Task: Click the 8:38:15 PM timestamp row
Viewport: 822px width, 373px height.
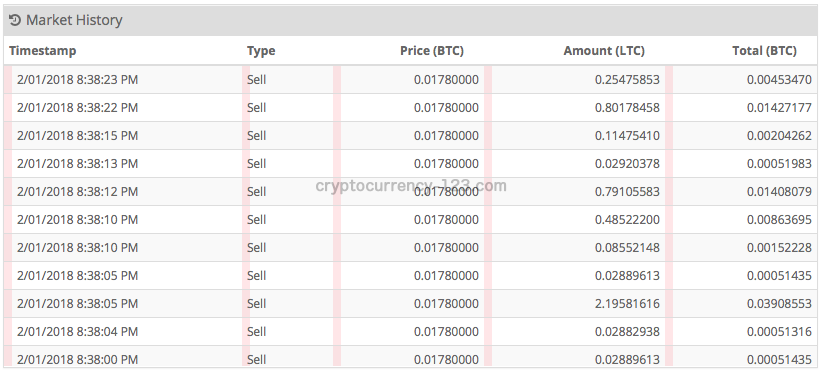Action: (410, 136)
